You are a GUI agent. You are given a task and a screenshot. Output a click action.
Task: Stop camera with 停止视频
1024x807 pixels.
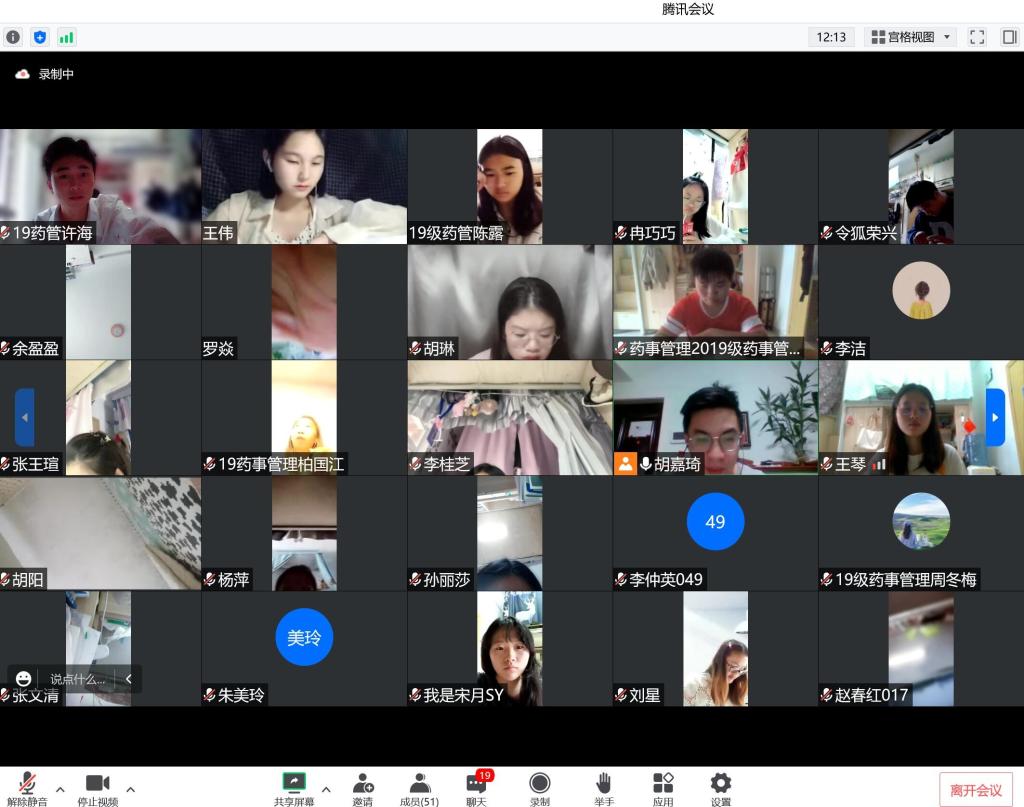pyautogui.click(x=97, y=788)
